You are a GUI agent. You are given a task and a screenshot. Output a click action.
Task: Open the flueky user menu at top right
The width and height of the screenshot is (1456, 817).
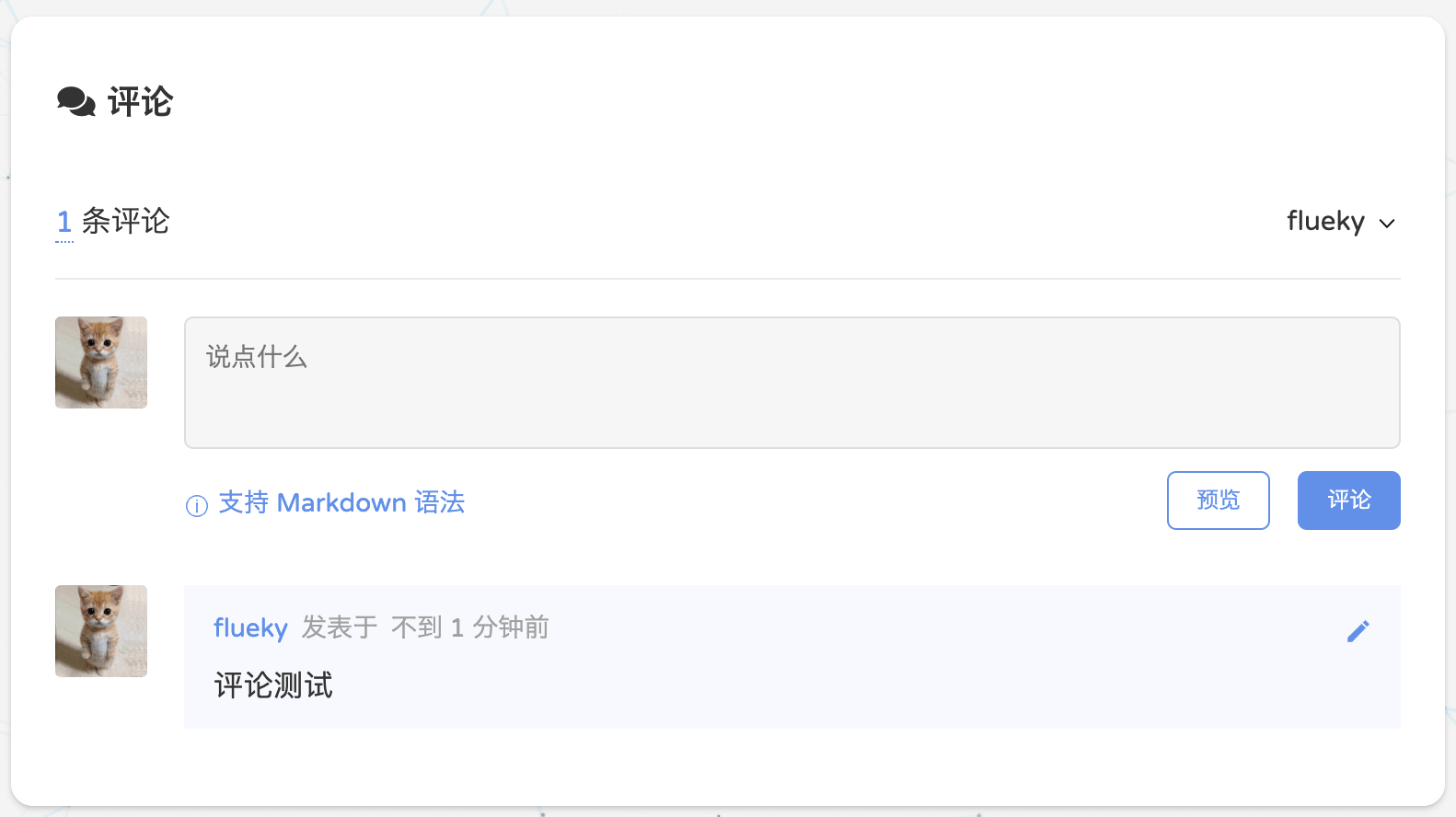point(1325,222)
